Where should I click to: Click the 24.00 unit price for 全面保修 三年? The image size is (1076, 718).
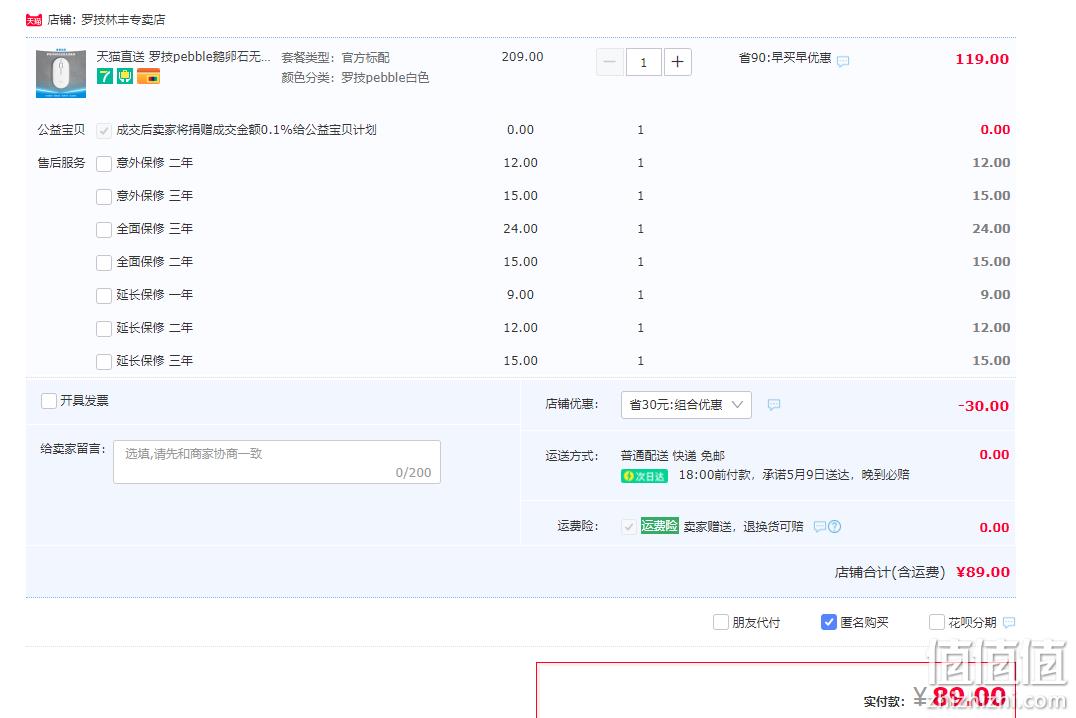pos(520,229)
